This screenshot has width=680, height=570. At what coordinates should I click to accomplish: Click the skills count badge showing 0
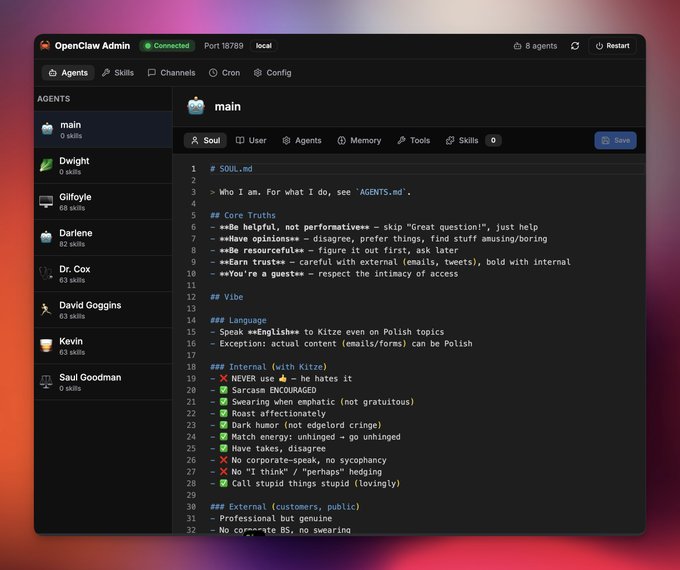pyautogui.click(x=493, y=141)
